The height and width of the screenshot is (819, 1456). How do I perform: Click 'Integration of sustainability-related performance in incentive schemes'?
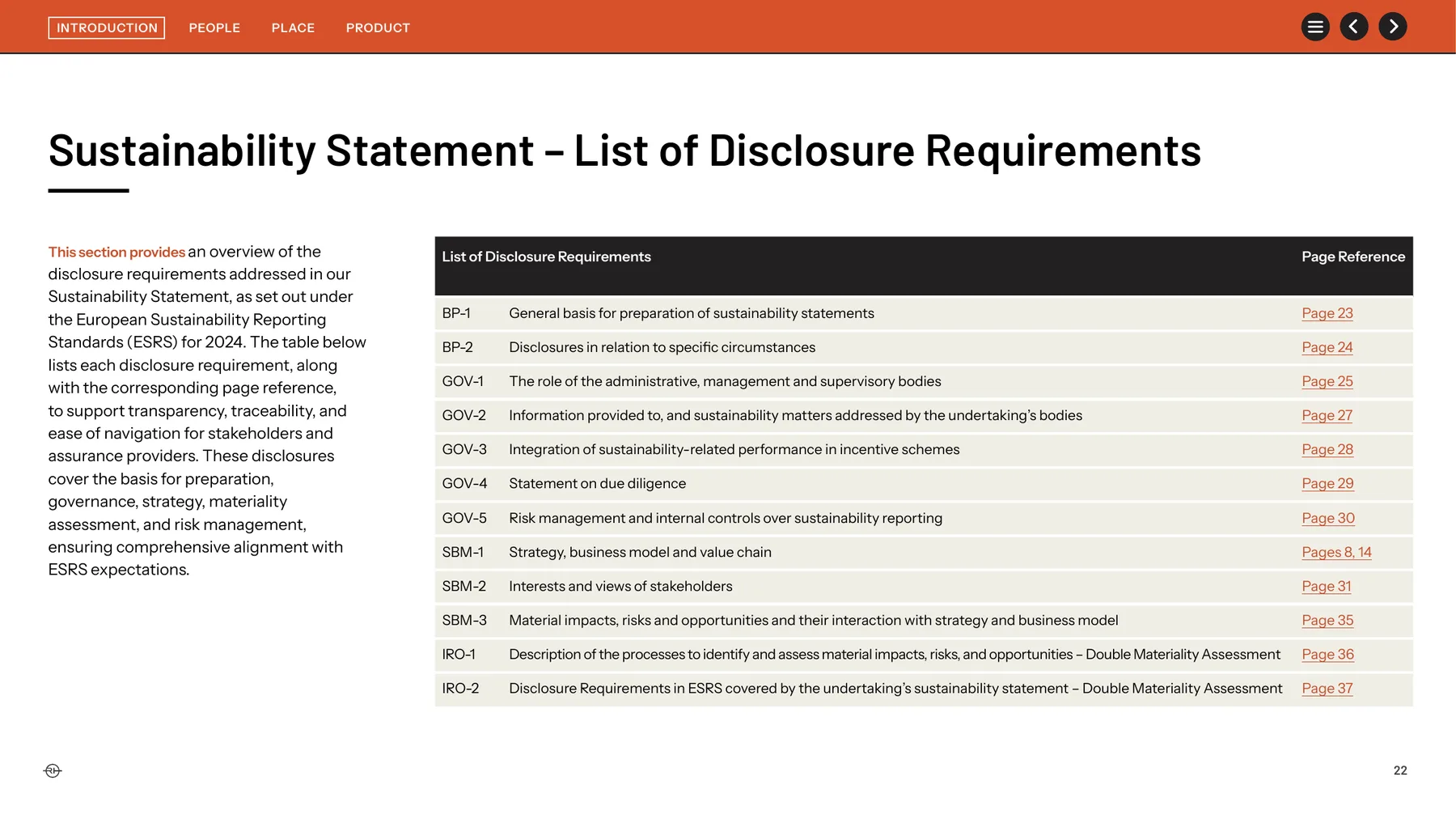coord(734,449)
